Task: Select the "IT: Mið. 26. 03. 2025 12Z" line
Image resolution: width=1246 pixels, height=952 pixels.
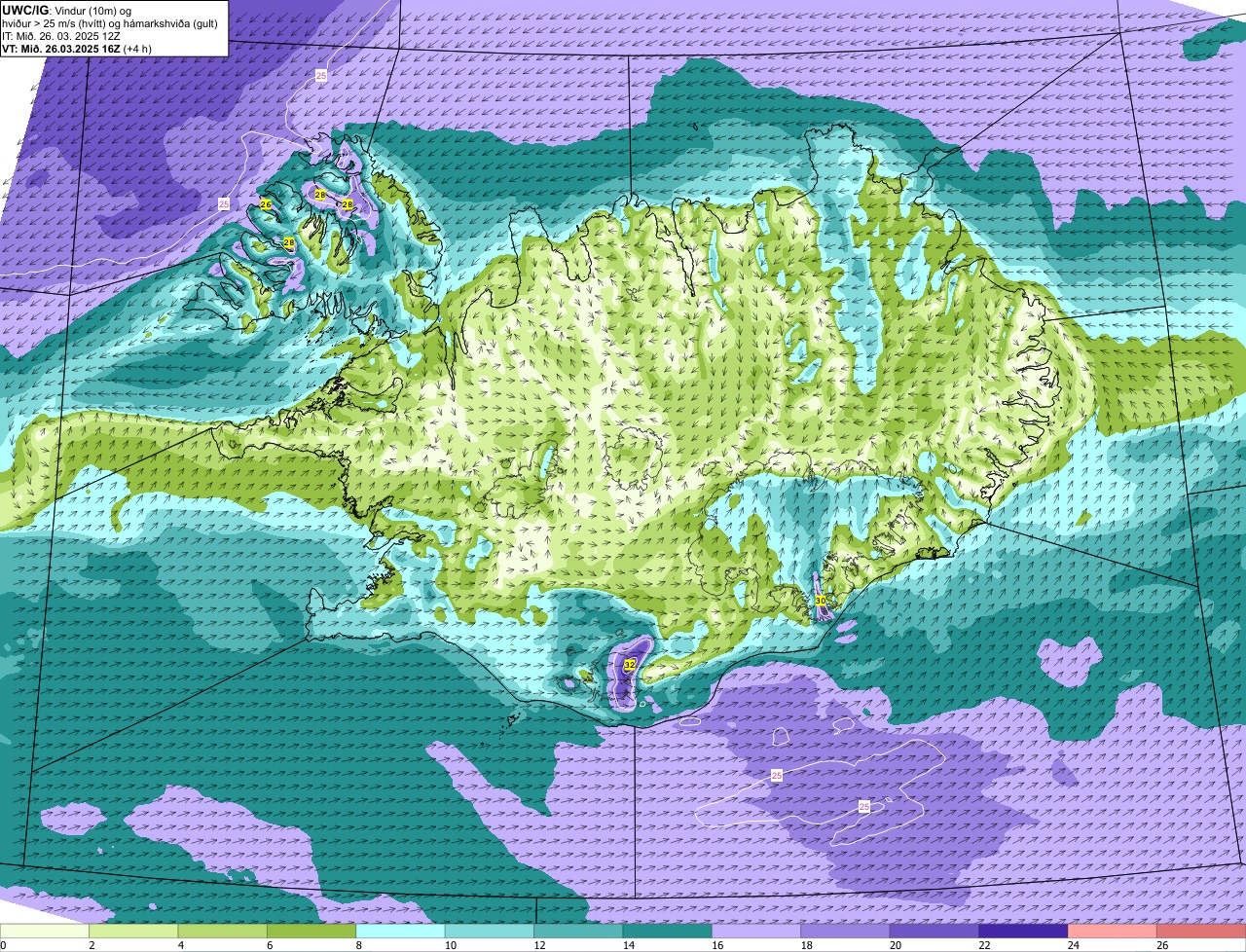Action: [60, 36]
